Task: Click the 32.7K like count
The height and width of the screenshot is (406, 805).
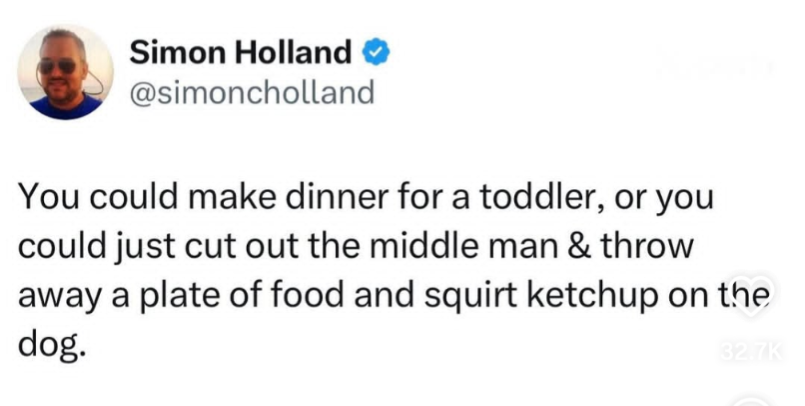Action: pyautogui.click(x=751, y=352)
